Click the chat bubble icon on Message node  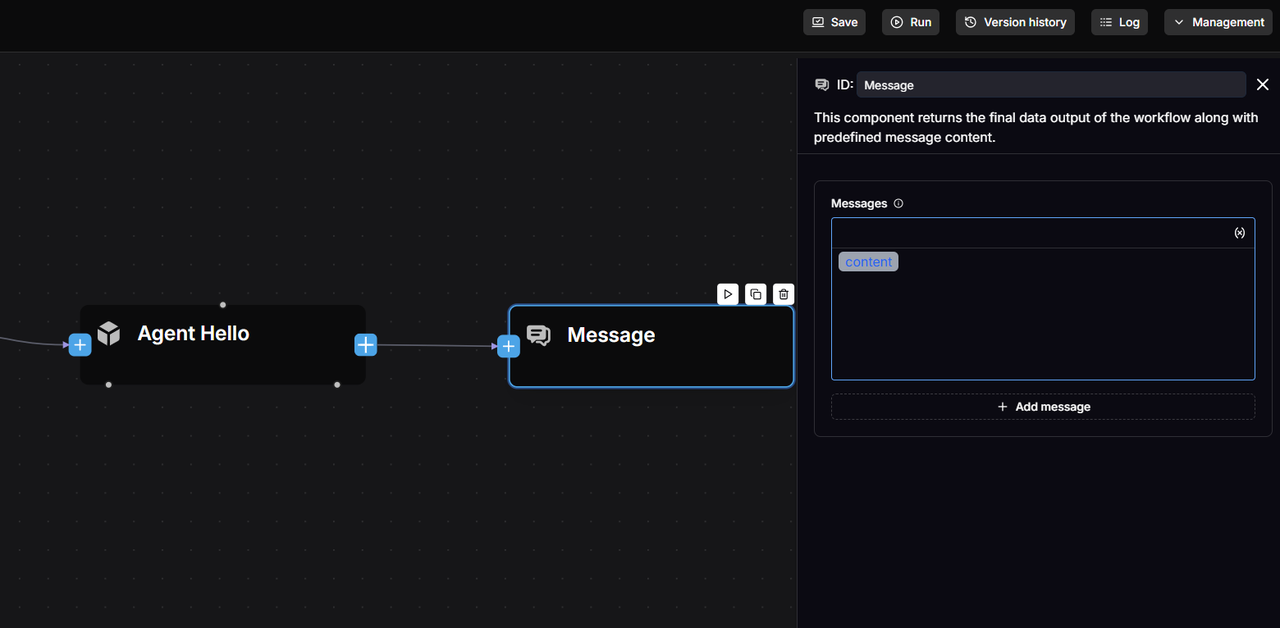click(539, 335)
